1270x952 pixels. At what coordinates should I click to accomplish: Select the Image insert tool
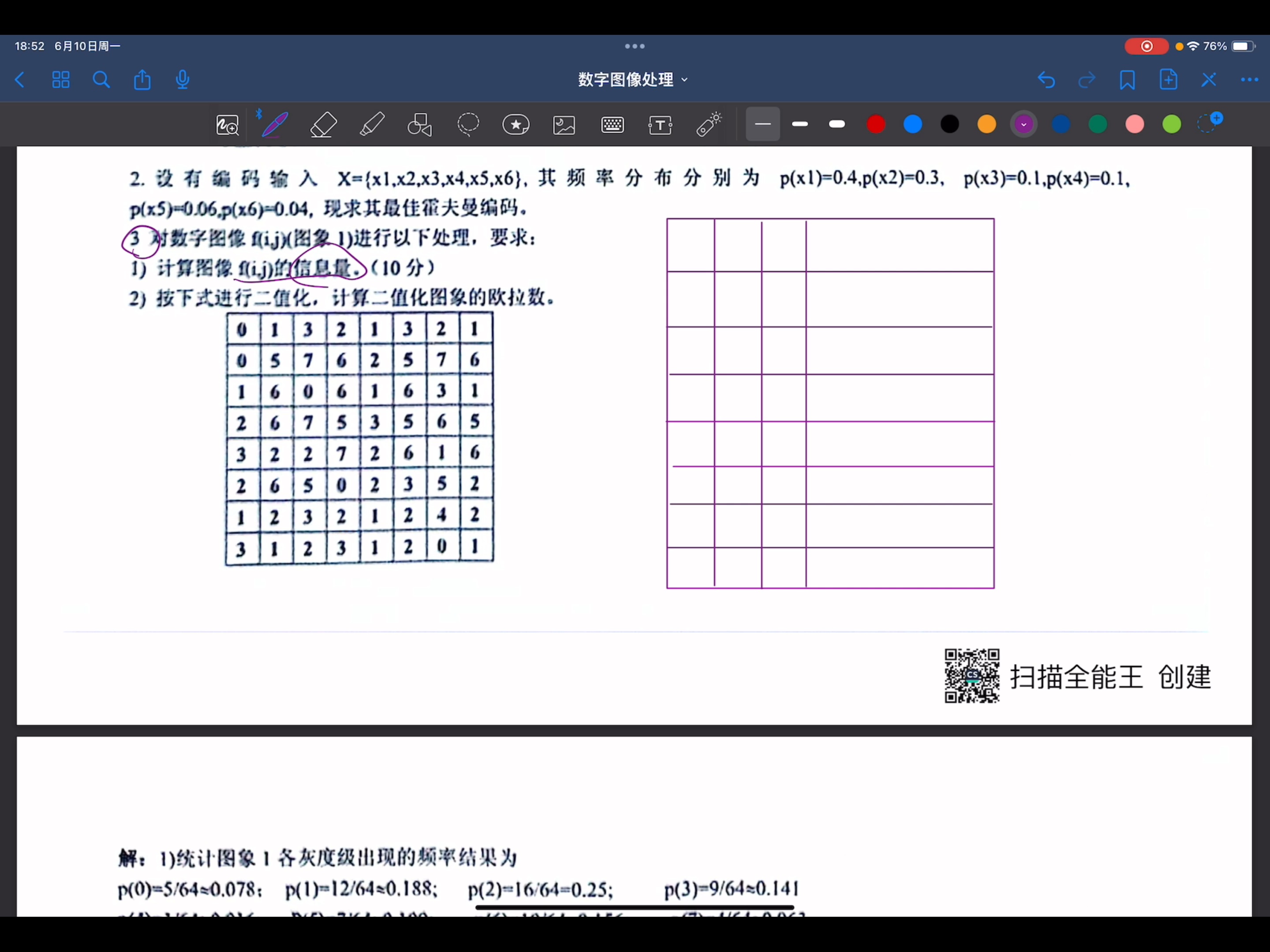tap(564, 125)
